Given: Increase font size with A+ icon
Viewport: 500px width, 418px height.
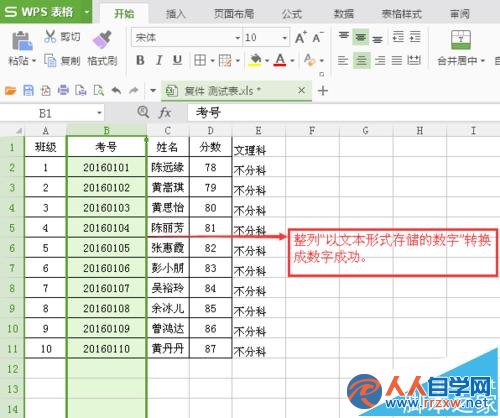Looking at the screenshot, I should pos(301,37).
